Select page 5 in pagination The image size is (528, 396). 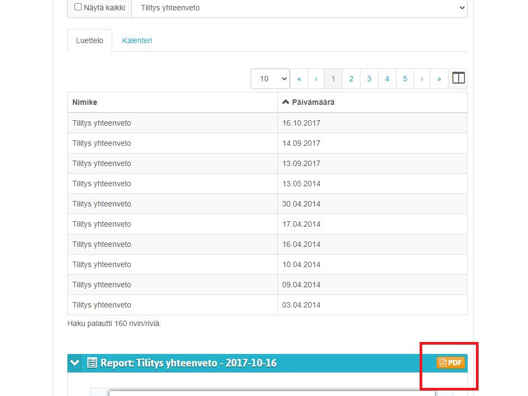point(405,79)
